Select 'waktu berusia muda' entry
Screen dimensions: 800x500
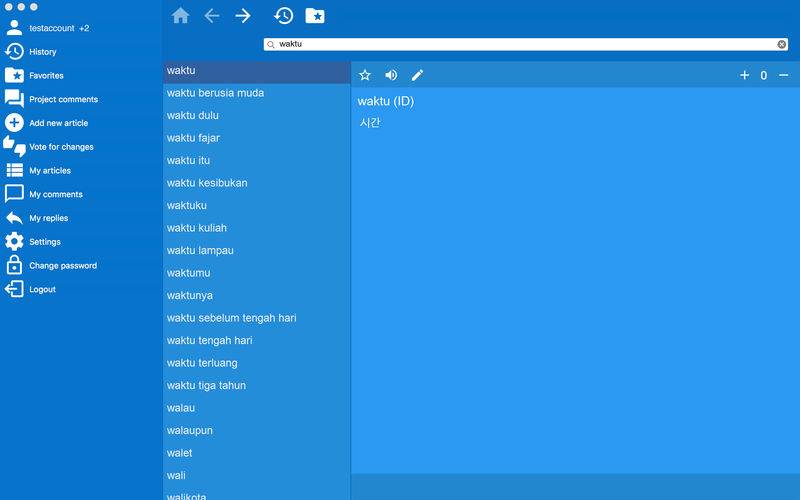click(257, 93)
